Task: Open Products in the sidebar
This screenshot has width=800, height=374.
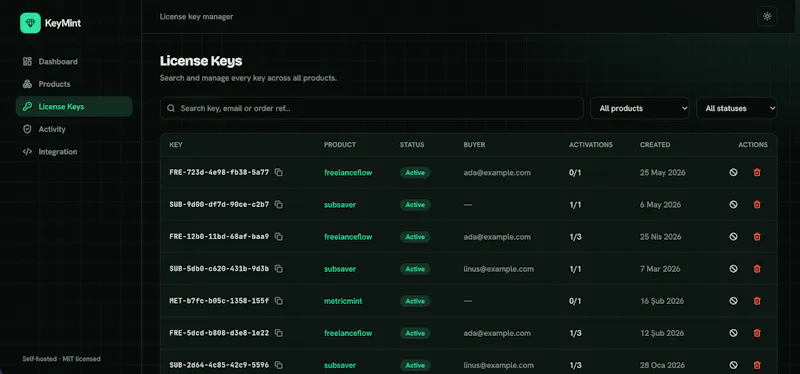Action: (74, 84)
